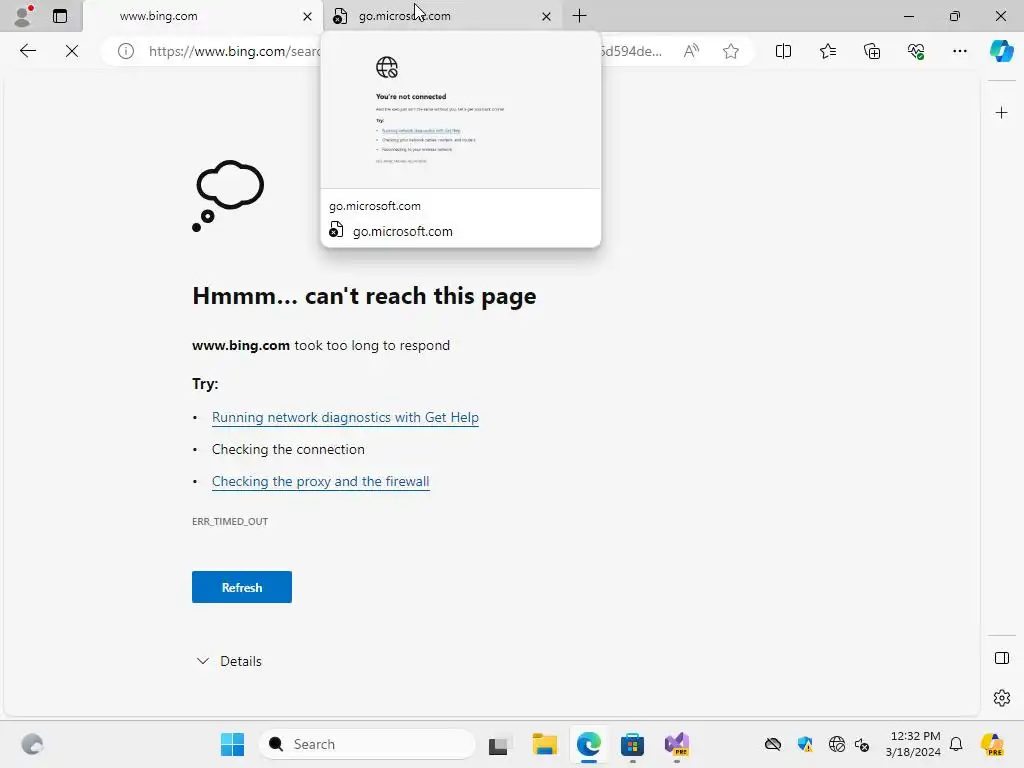
Task: Close the go.microsoft.com tab
Action: coord(547,16)
